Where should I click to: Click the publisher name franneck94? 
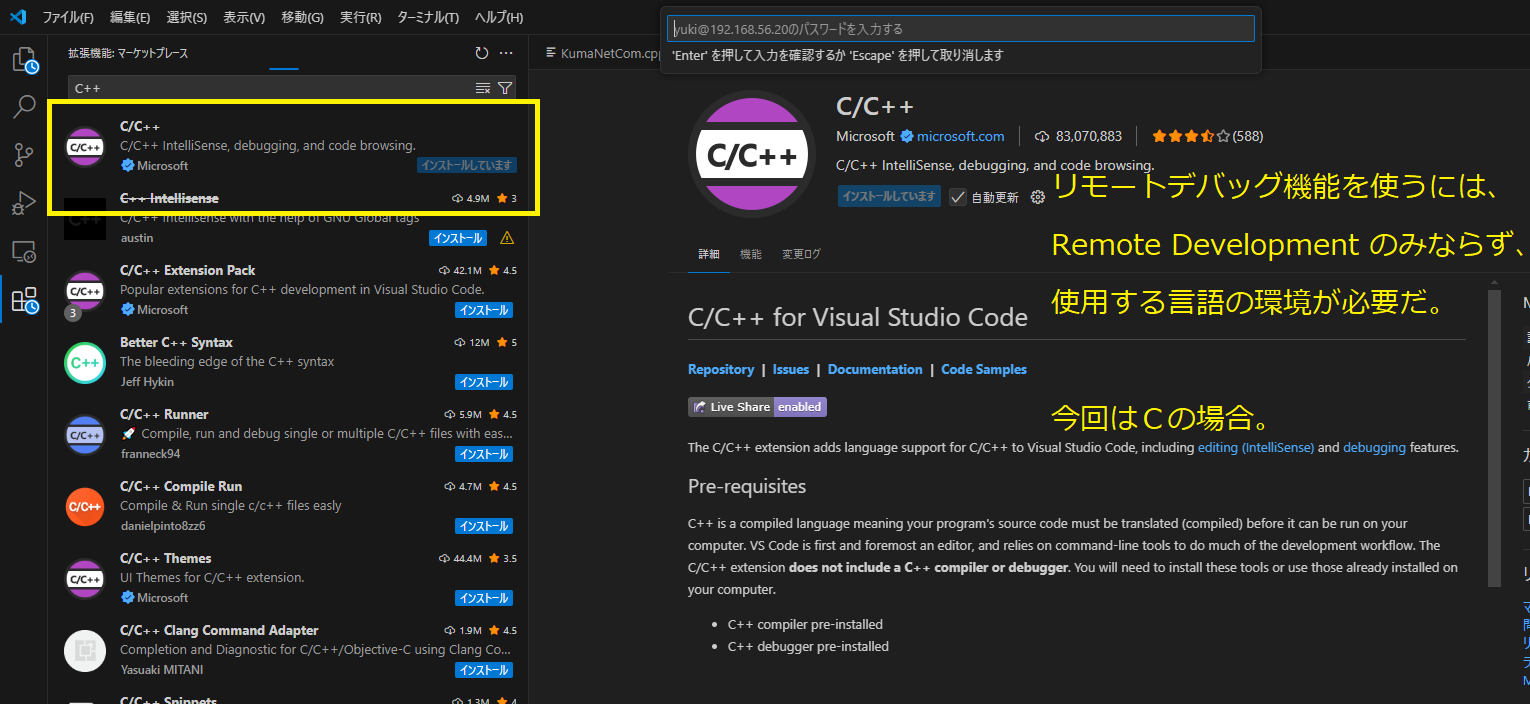click(150, 454)
